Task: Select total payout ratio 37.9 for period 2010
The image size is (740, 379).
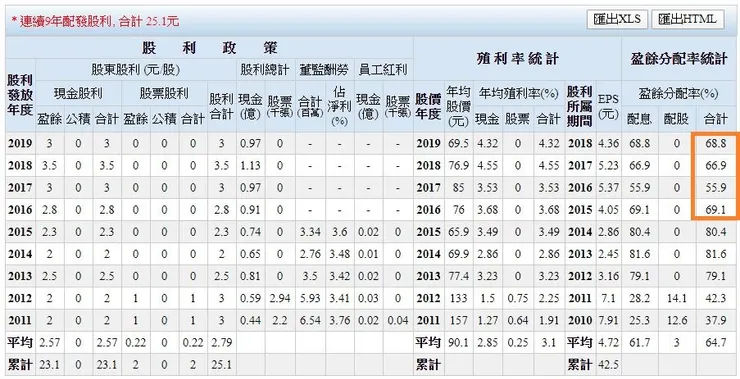Action: (716, 320)
